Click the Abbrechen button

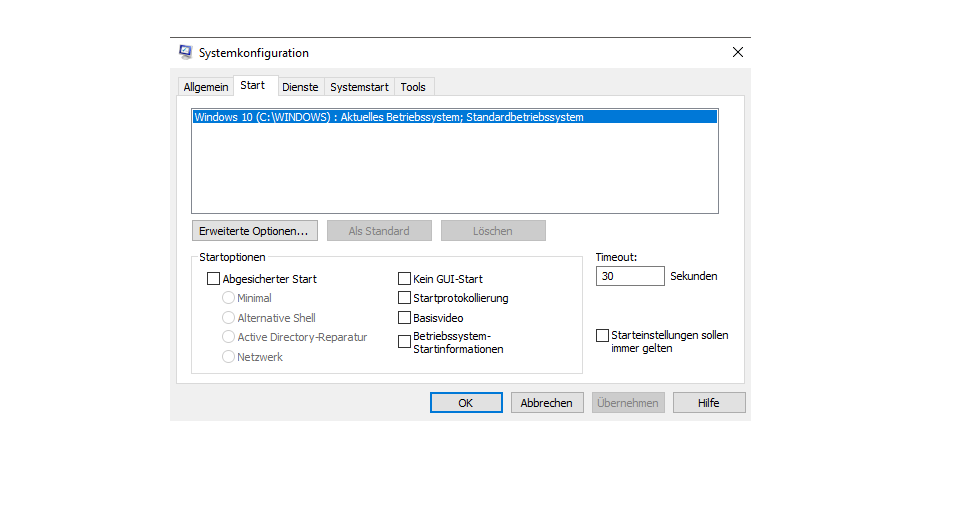point(547,403)
